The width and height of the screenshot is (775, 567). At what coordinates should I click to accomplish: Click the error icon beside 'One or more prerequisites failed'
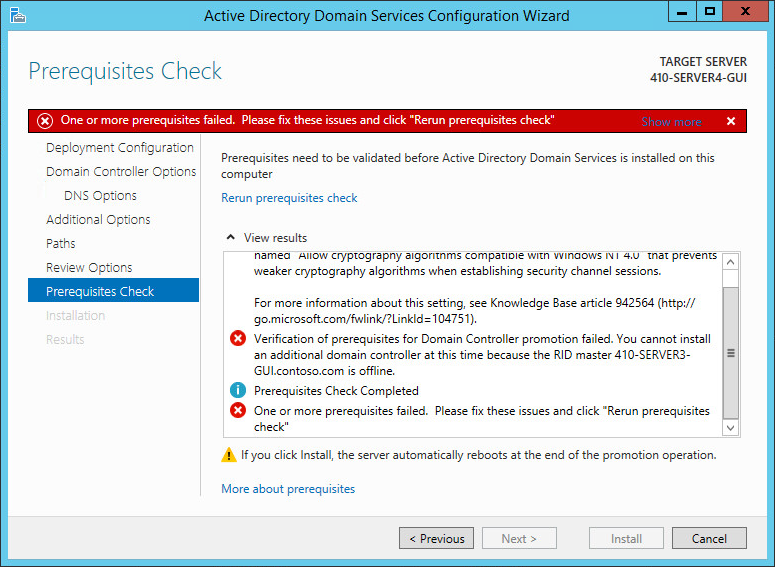[238, 411]
